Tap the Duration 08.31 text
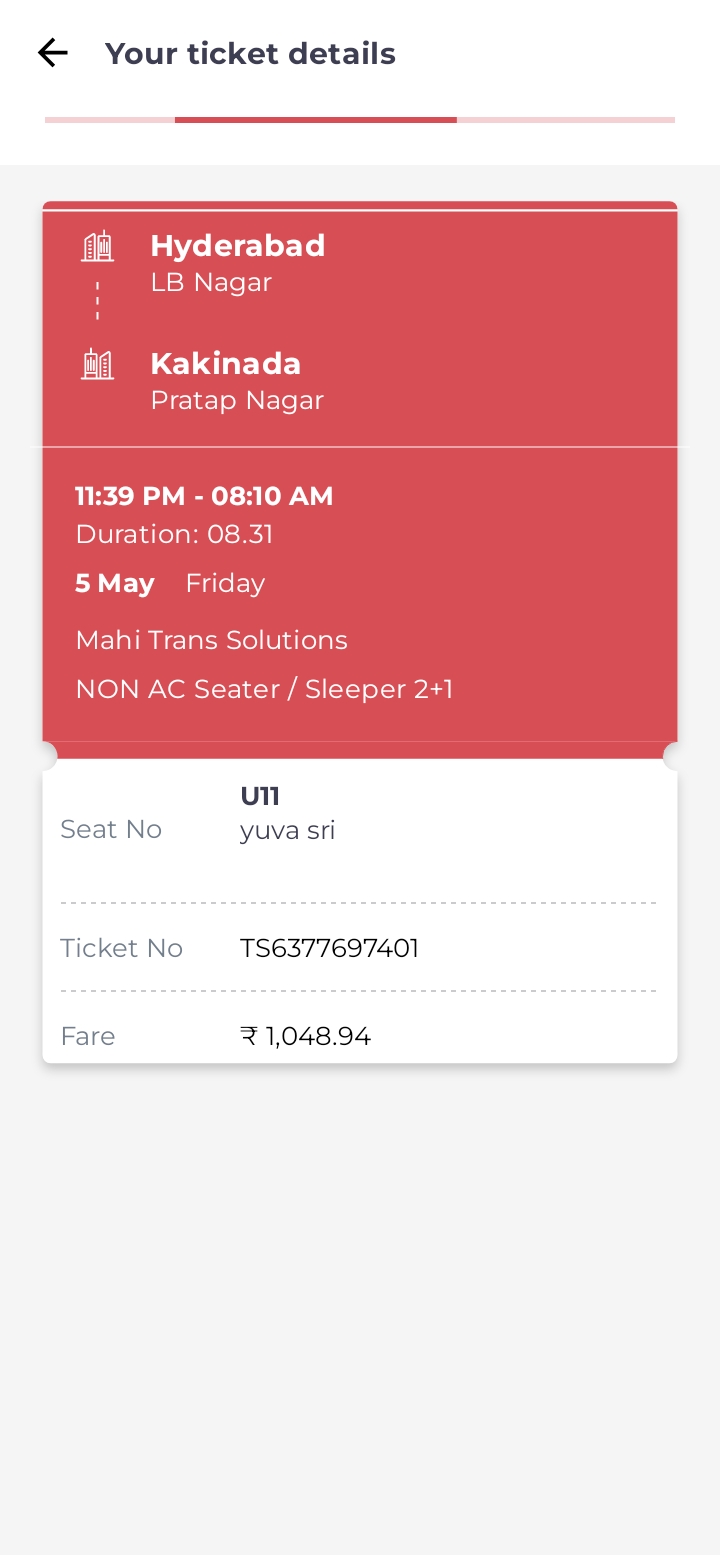 [174, 534]
